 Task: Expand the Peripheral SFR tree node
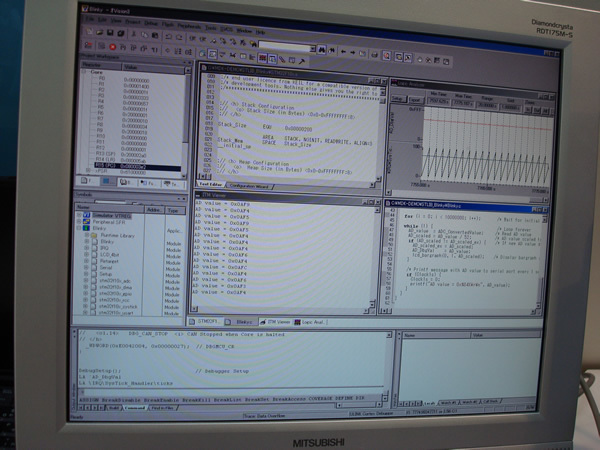click(x=79, y=222)
